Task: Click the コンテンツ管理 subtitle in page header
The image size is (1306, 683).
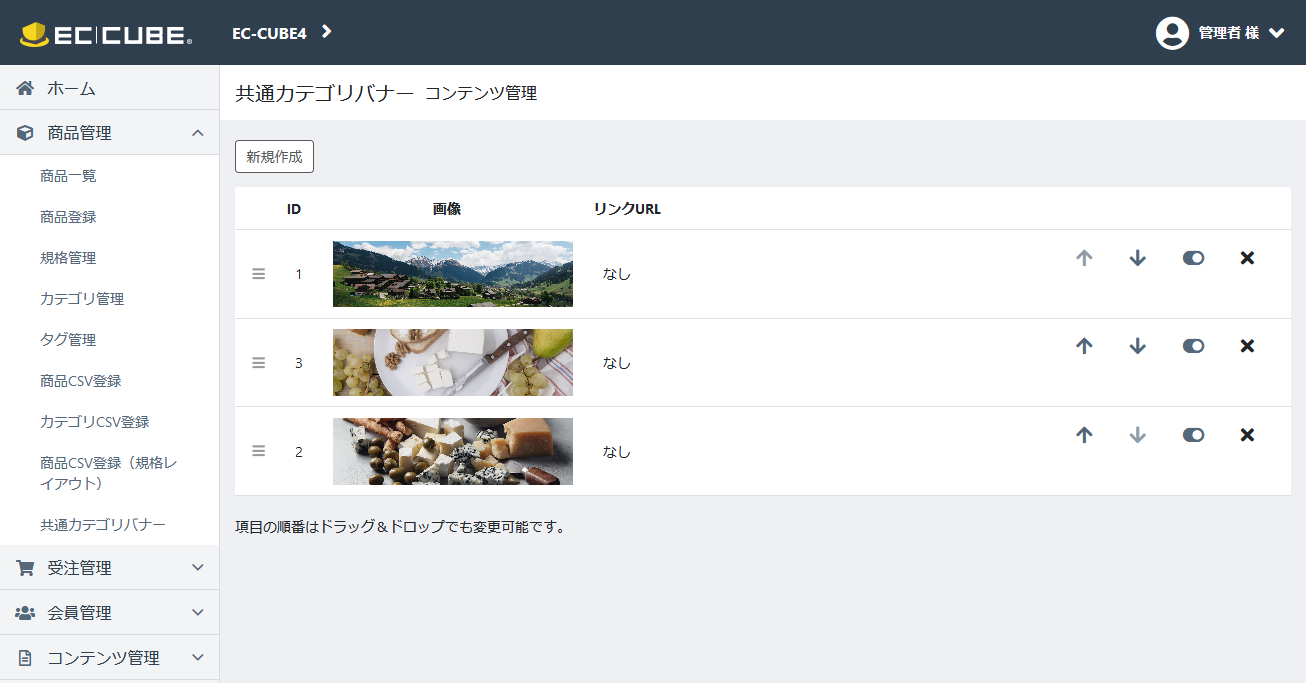Action: coord(481,94)
